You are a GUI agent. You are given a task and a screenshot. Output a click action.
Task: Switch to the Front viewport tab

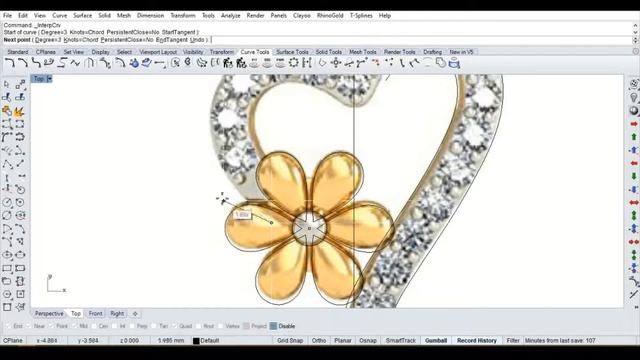[96, 313]
